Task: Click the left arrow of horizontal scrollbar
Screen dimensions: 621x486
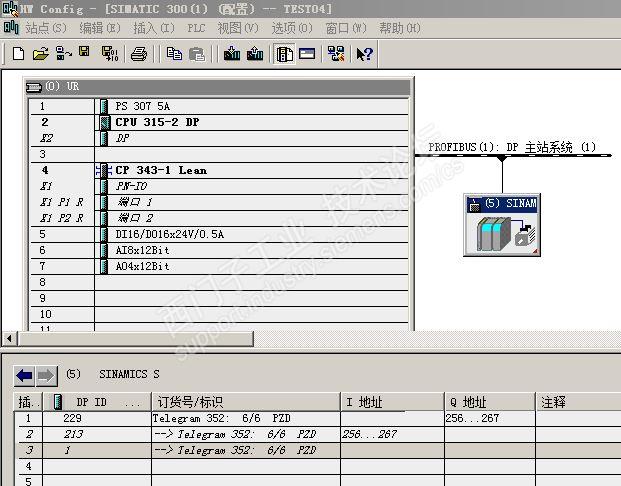Action: 9,339
